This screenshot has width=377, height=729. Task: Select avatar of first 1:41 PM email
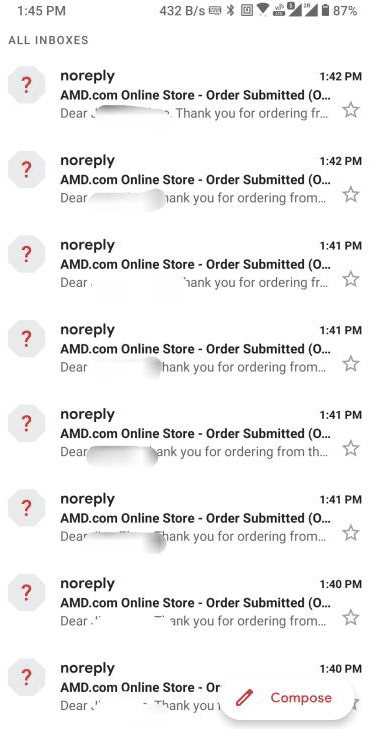26,254
